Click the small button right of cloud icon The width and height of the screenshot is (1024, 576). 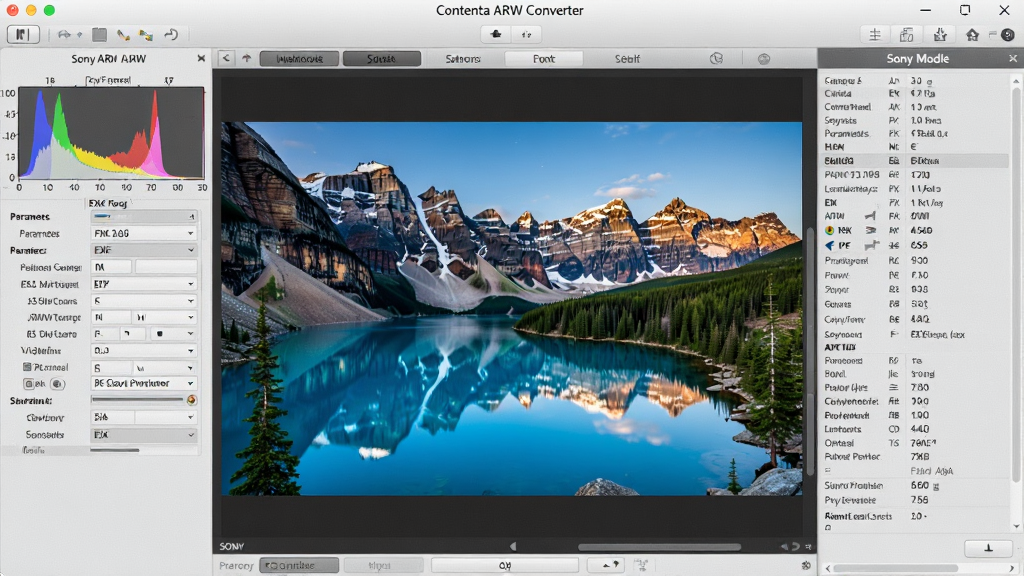(526, 34)
